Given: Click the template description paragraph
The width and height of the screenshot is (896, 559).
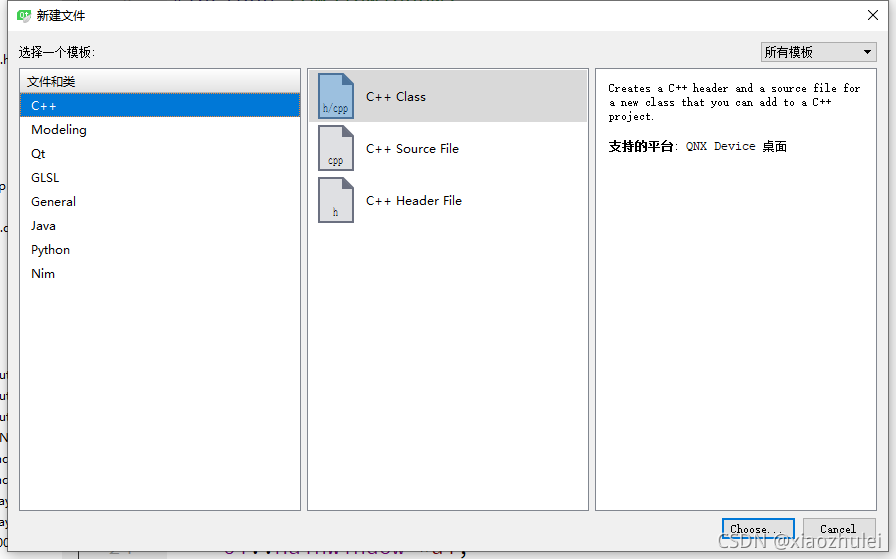Looking at the screenshot, I should 734,102.
